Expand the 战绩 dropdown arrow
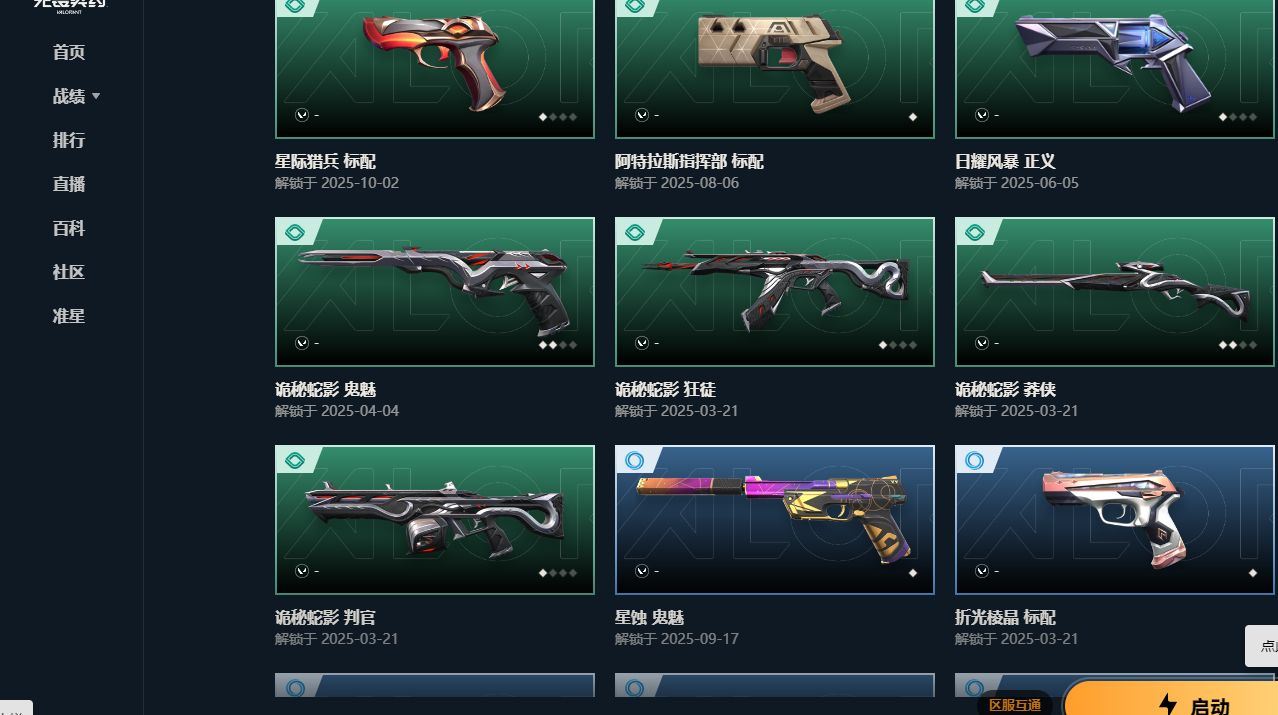This screenshot has width=1278, height=715. coord(96,96)
